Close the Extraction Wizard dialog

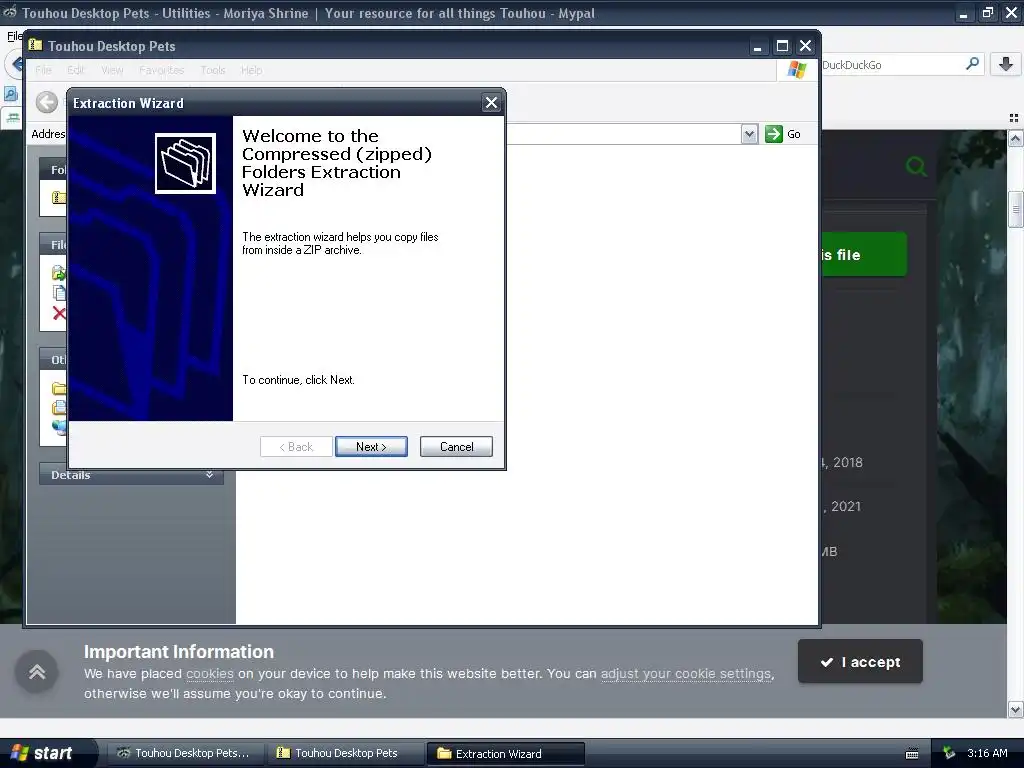tap(491, 103)
